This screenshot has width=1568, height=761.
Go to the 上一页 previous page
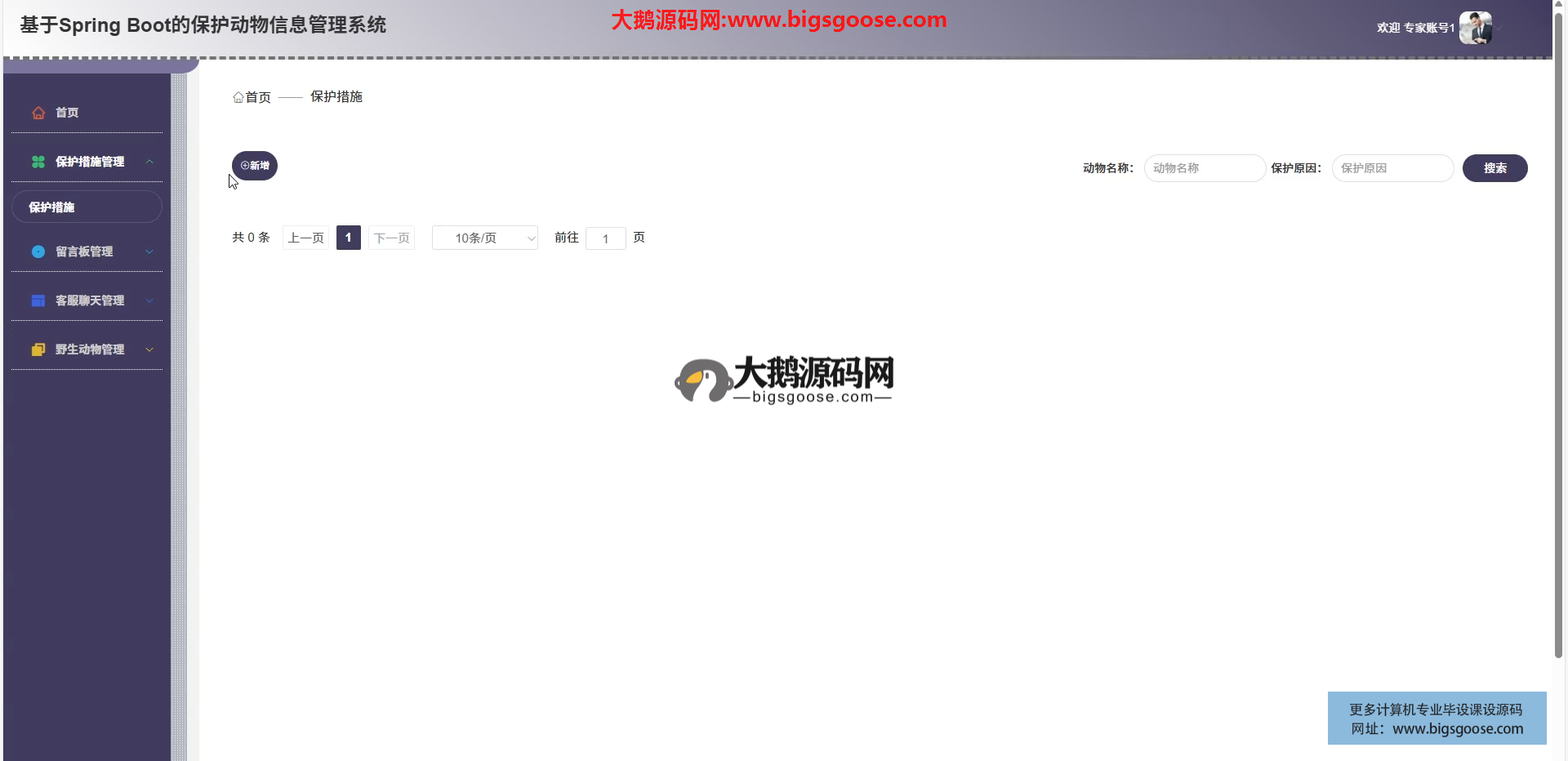coord(305,238)
